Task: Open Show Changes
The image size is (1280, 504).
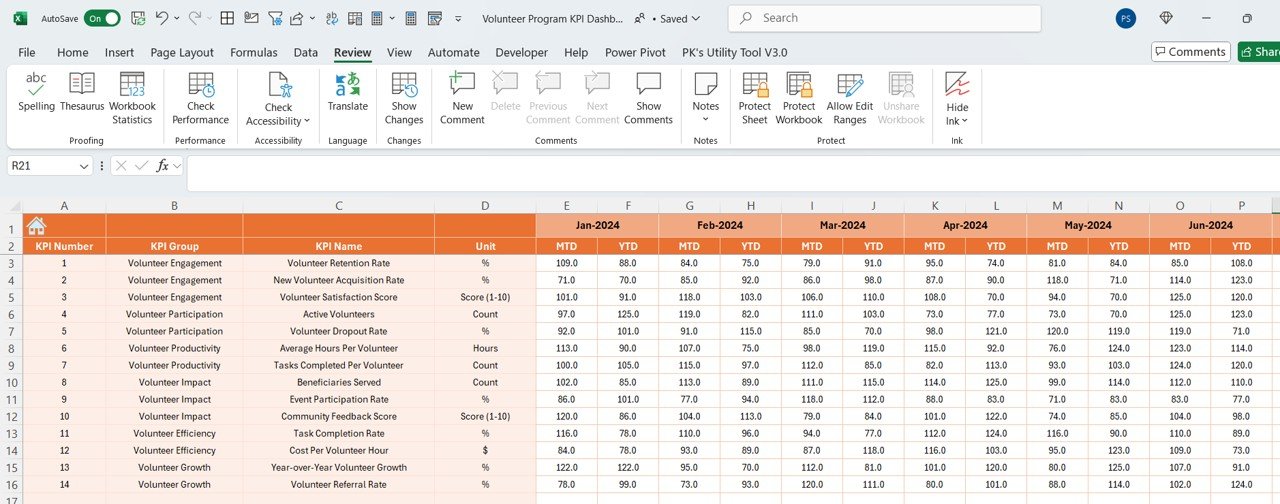Action: point(404,98)
